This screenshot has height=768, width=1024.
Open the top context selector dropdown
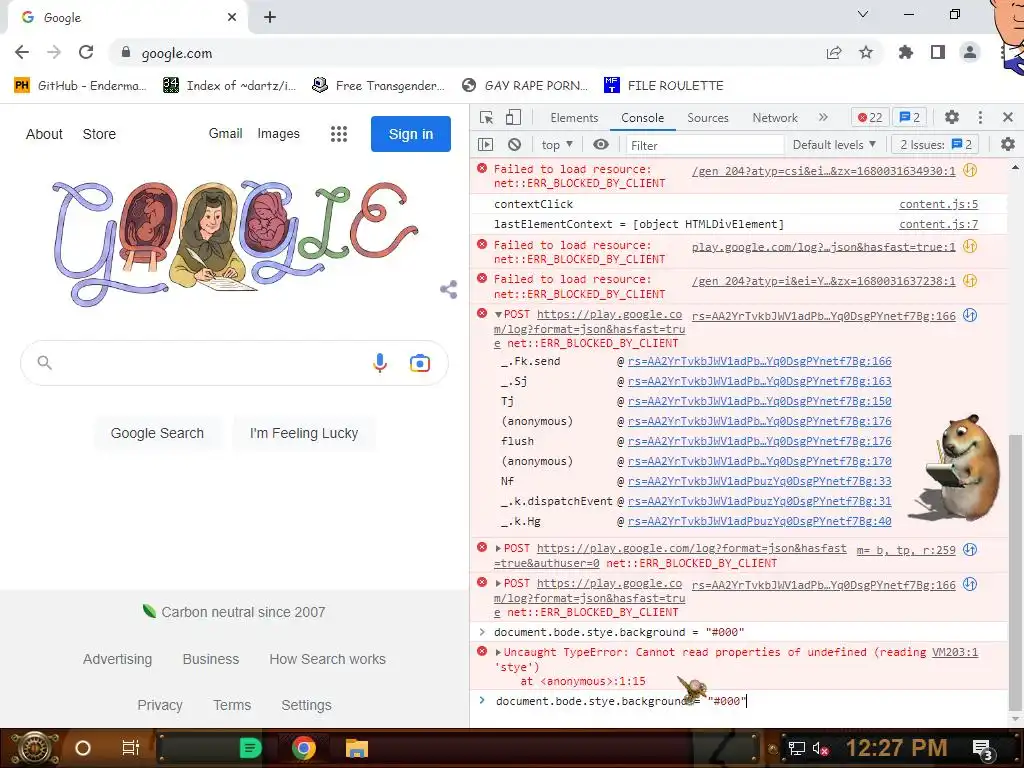tap(557, 145)
